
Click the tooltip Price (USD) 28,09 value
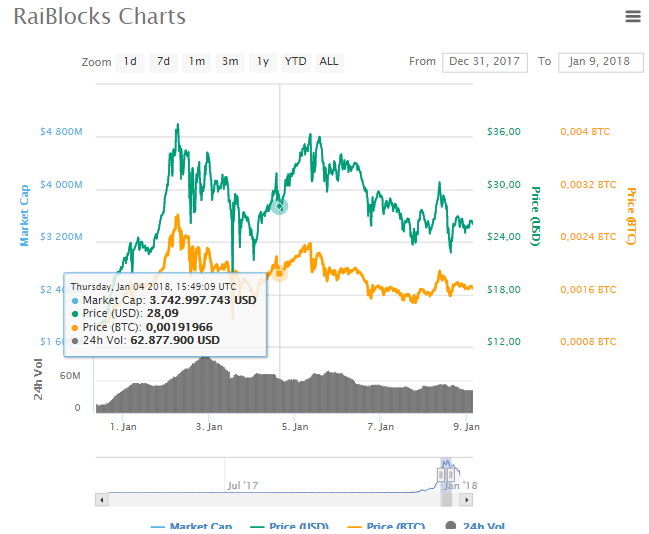[x=163, y=313]
